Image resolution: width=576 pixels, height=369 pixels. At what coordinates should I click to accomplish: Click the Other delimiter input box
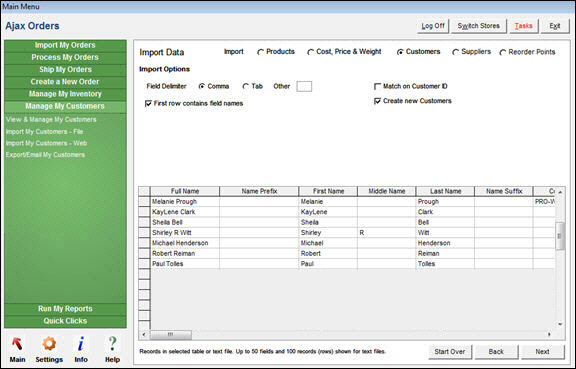(304, 86)
